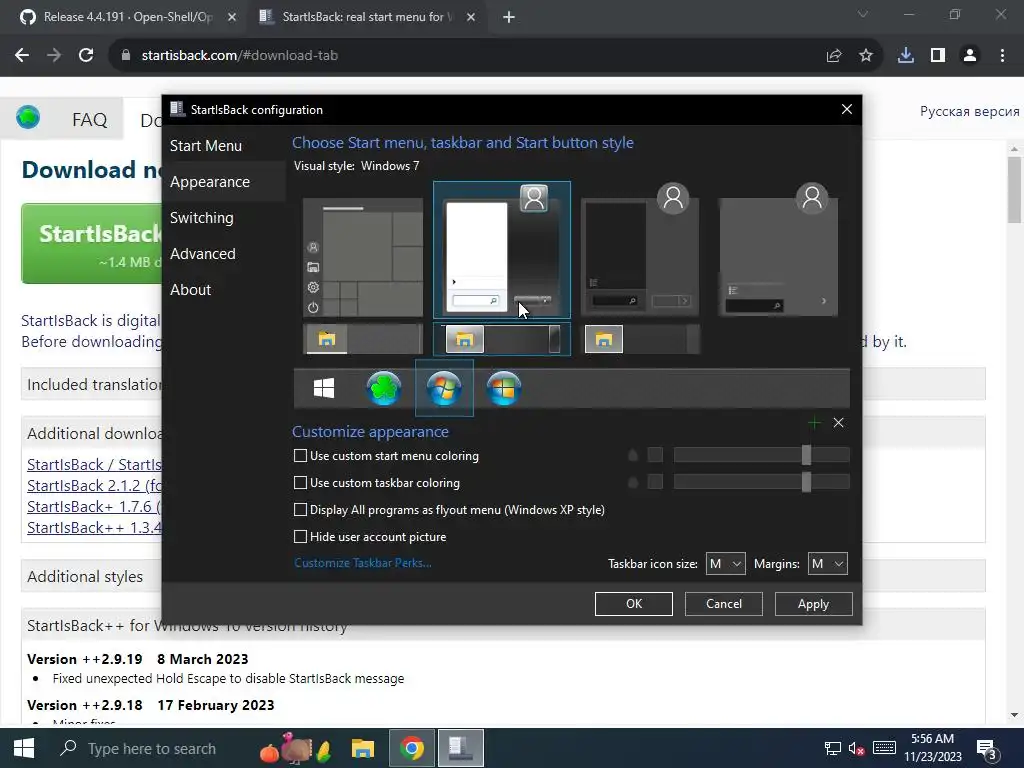The image size is (1024, 768).
Task: Open the notification center icon
Action: [x=986, y=749]
